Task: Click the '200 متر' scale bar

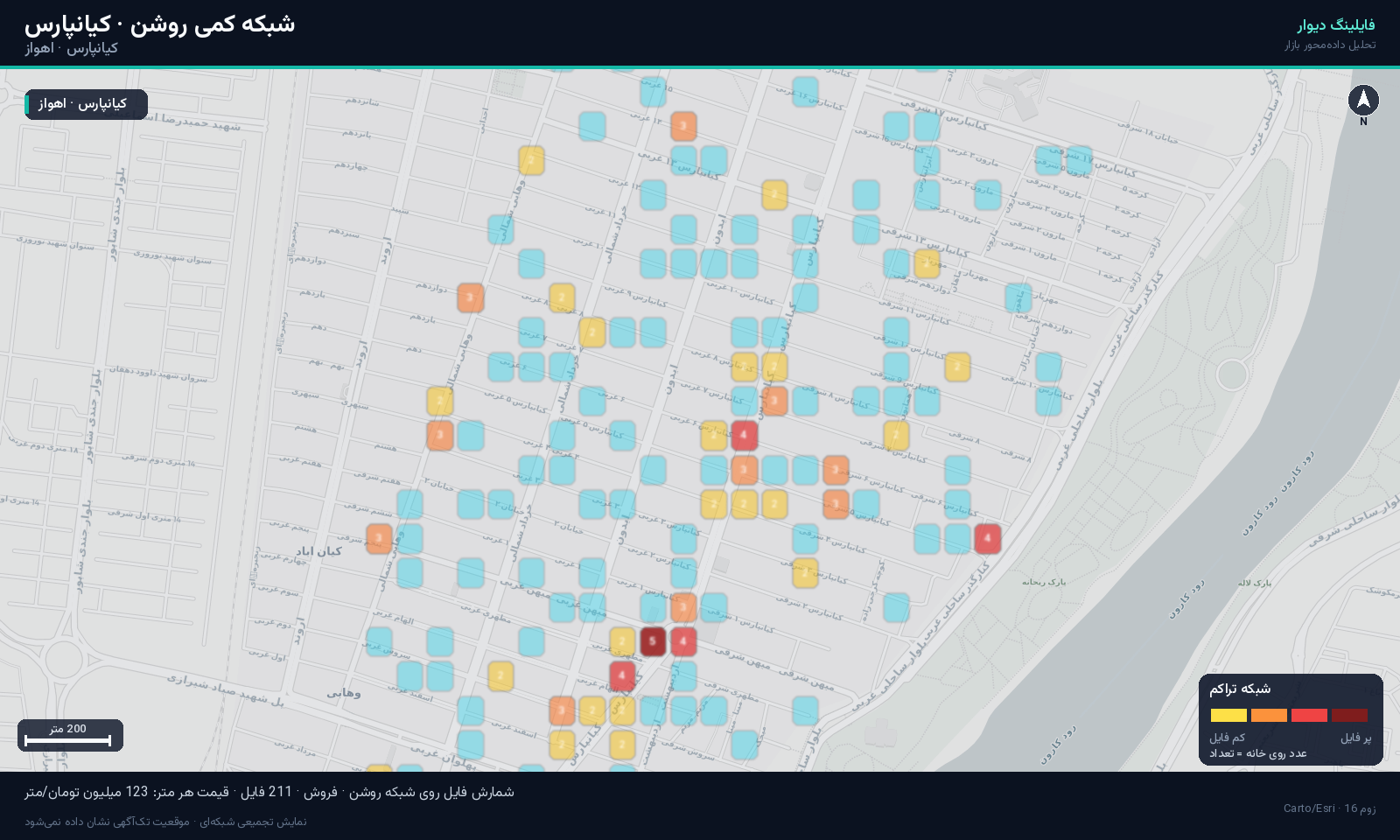Action: click(x=70, y=735)
